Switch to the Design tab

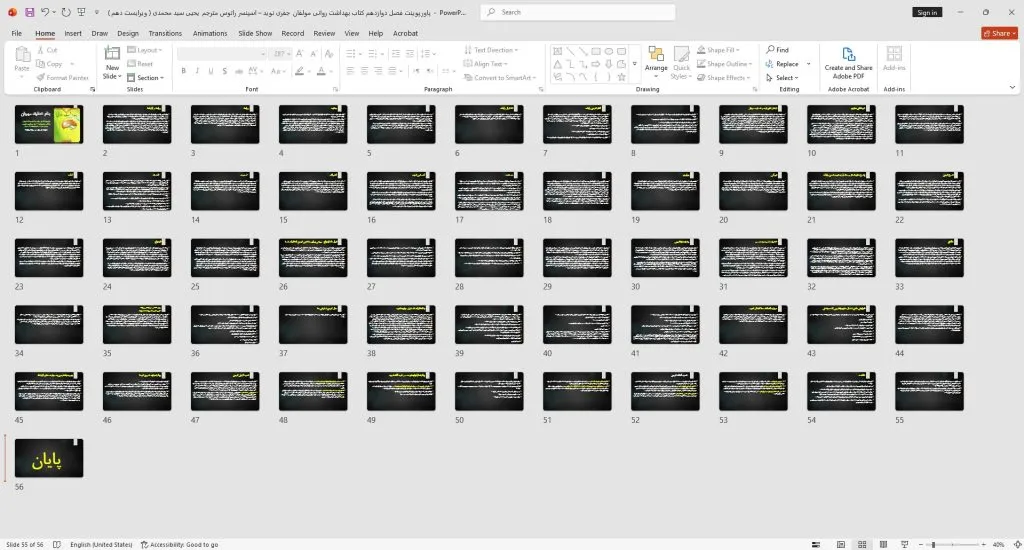tap(128, 33)
